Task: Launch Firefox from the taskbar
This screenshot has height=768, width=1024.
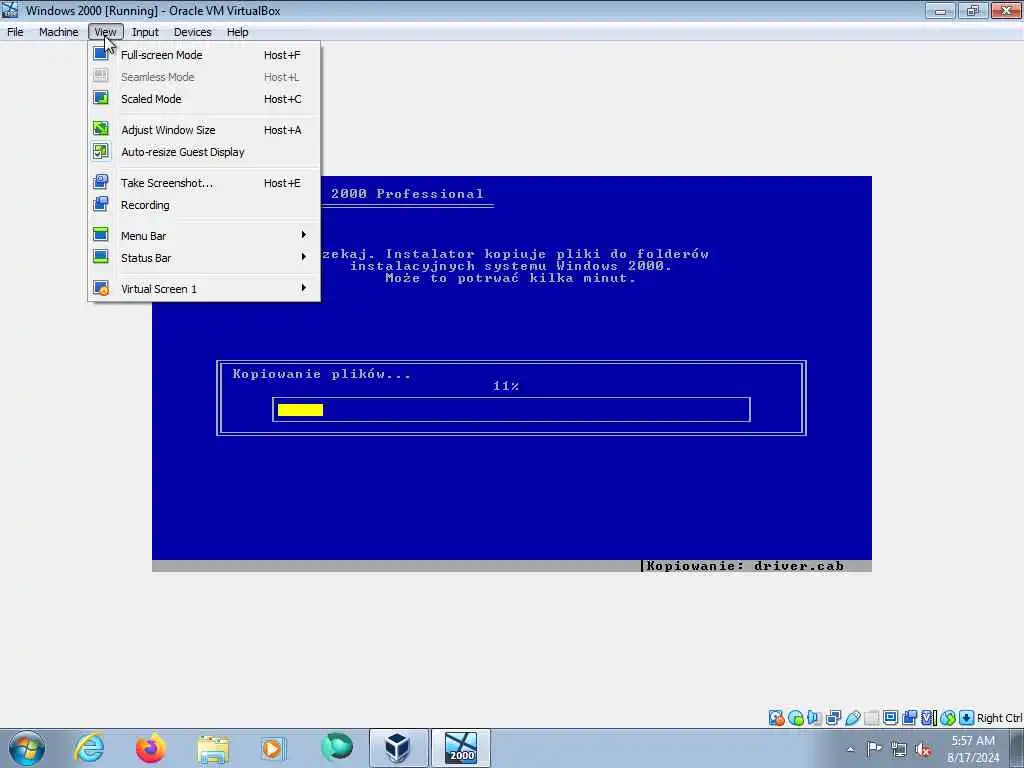Action: [151, 748]
